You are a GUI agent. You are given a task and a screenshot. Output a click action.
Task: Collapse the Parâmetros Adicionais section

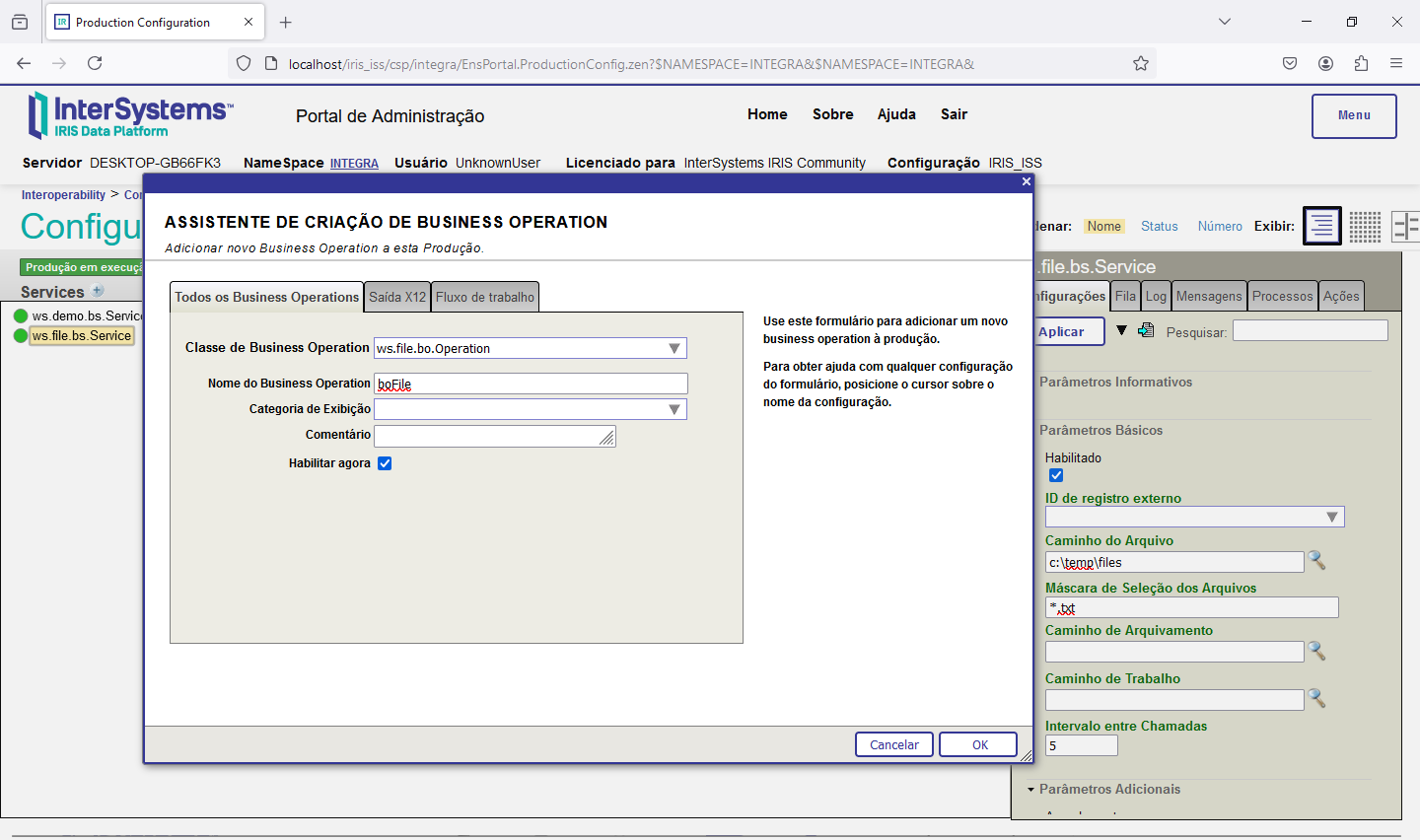pyautogui.click(x=1031, y=790)
